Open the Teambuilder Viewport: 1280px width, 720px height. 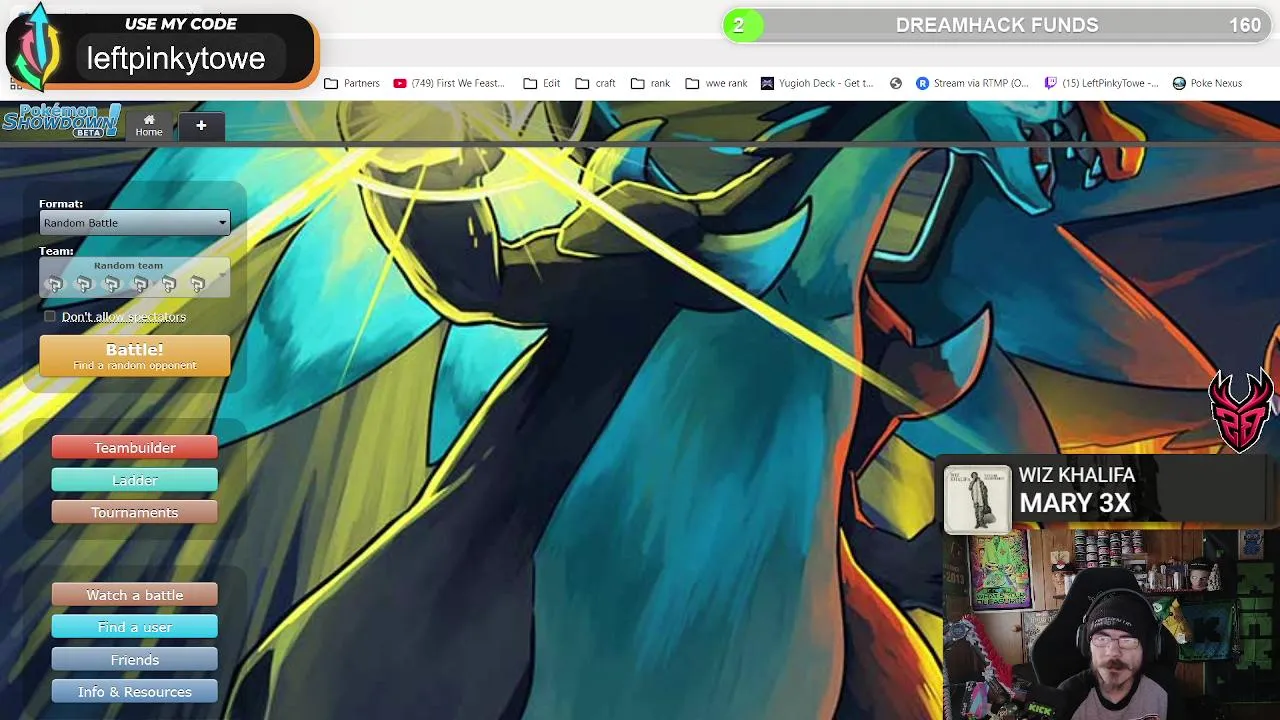coord(135,448)
